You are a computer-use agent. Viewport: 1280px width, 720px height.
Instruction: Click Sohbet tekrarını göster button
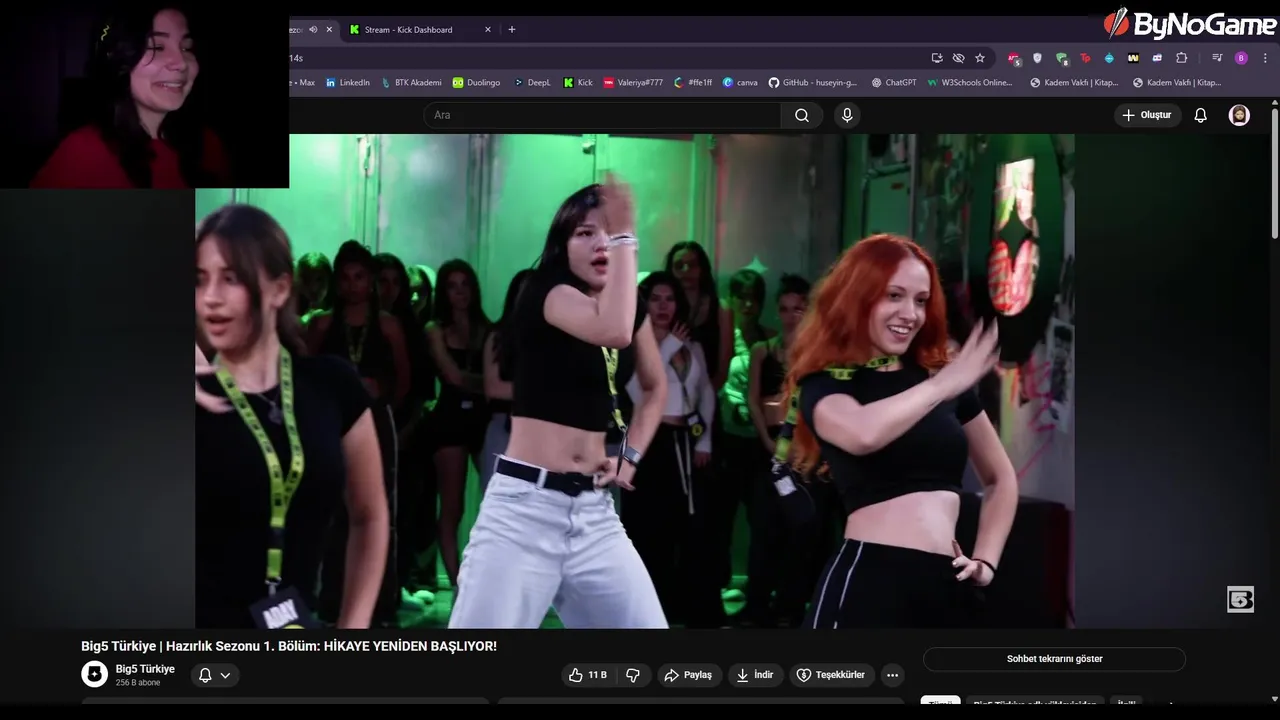point(1054,659)
